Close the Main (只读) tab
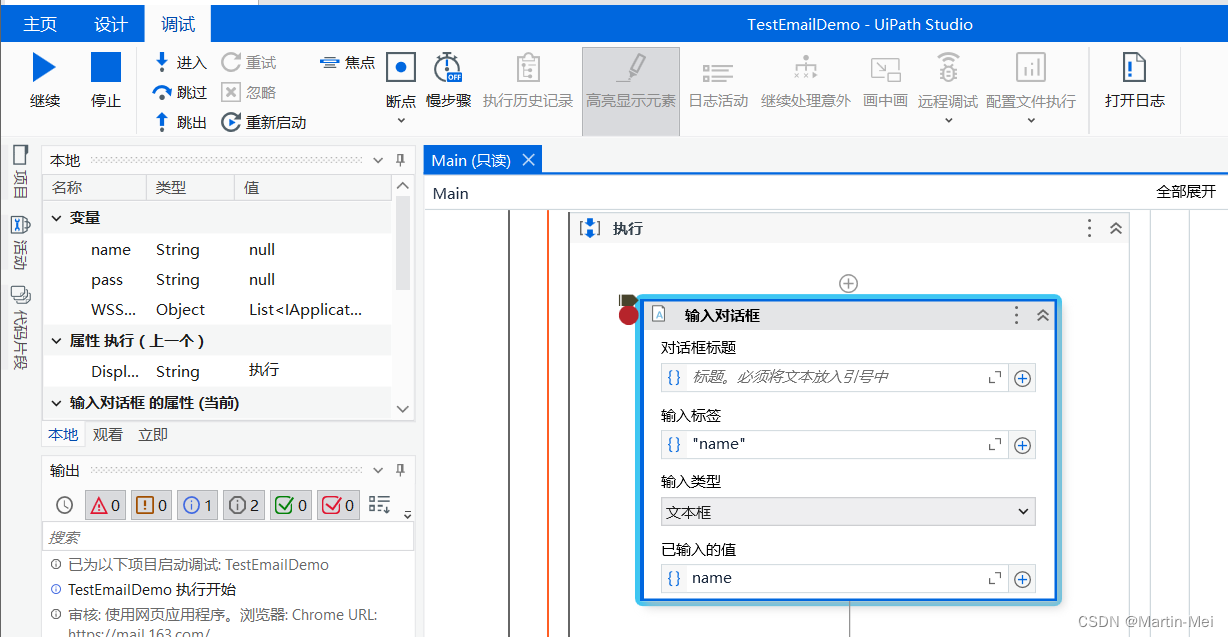Viewport: 1228px width, 637px height. 529,160
